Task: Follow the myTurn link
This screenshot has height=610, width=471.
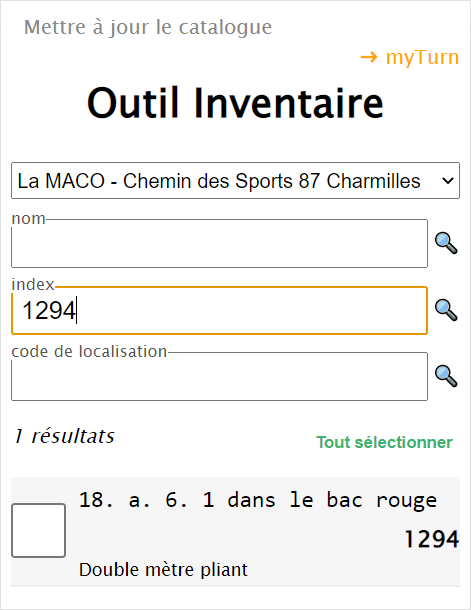Action: (422, 58)
